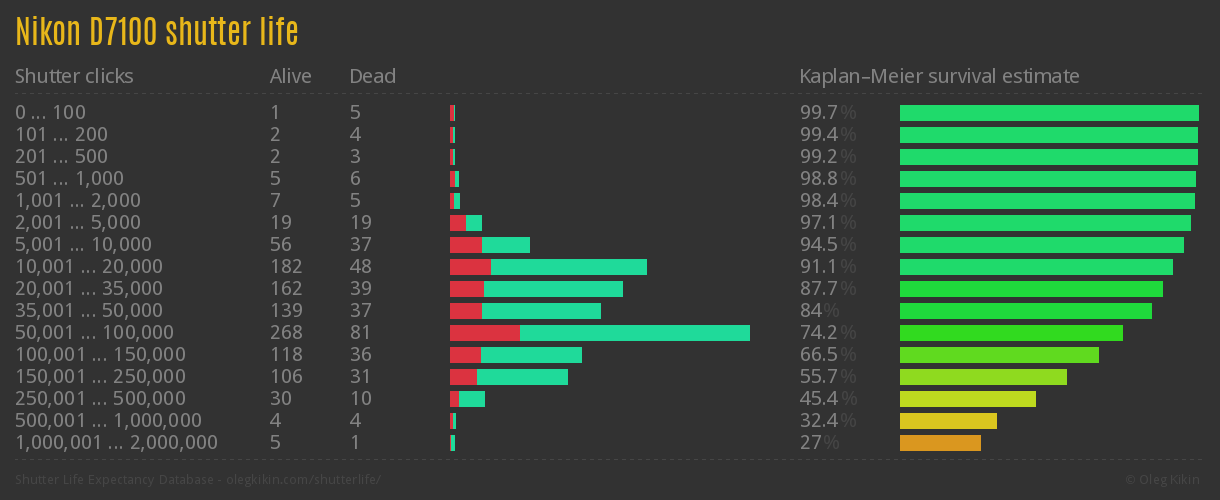Click alive count 268
The image size is (1220, 500).
pos(286,333)
